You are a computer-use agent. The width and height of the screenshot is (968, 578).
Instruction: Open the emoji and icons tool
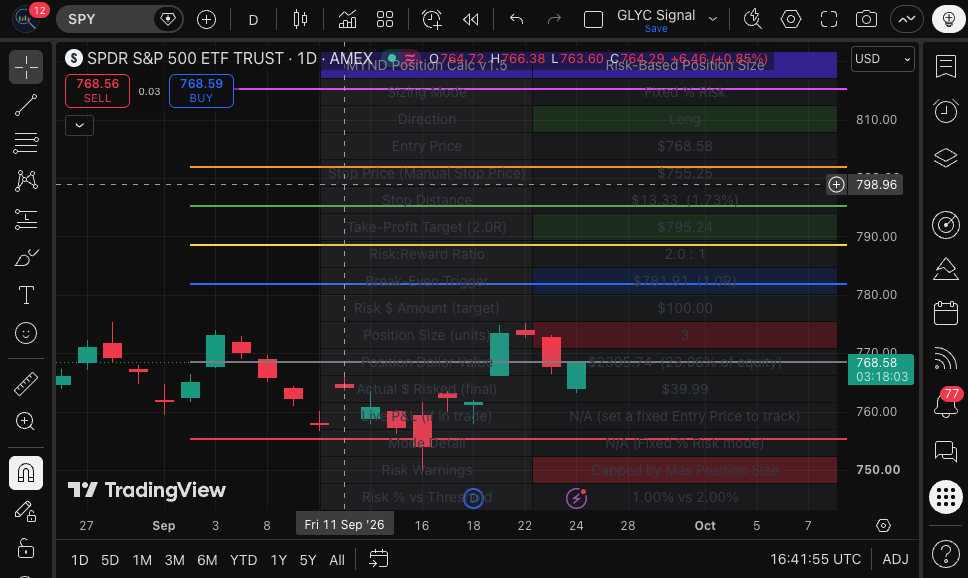(26, 333)
